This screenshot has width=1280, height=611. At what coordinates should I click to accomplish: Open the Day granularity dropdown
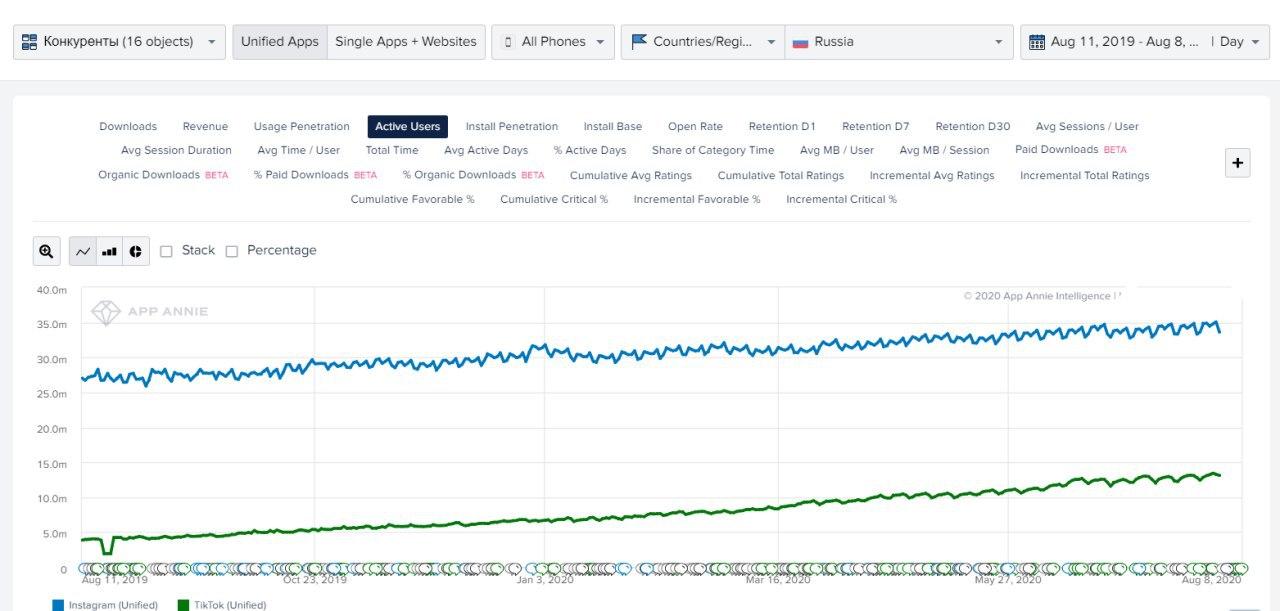tap(1239, 42)
